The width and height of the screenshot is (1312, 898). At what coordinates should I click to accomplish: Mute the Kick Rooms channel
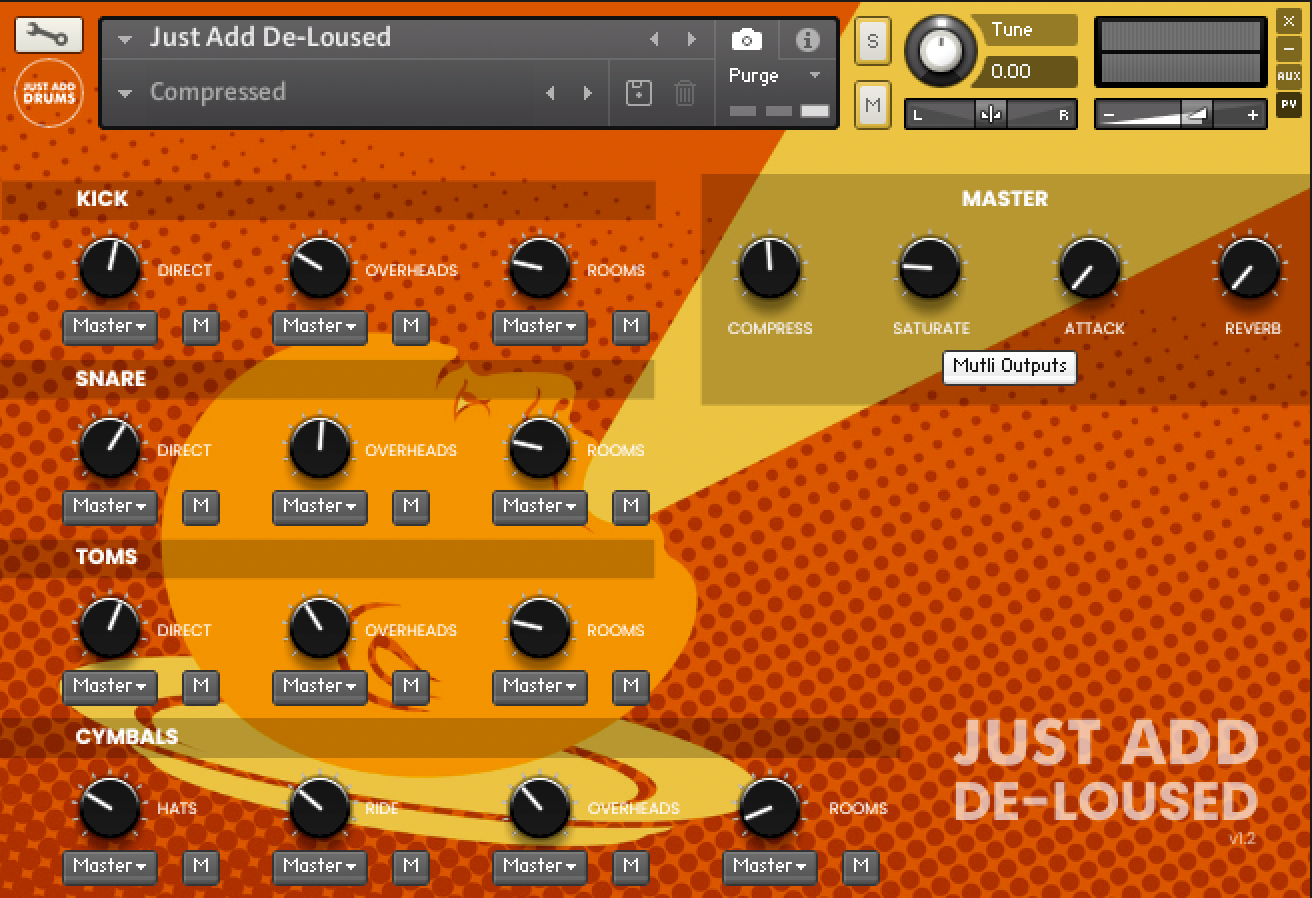[631, 326]
